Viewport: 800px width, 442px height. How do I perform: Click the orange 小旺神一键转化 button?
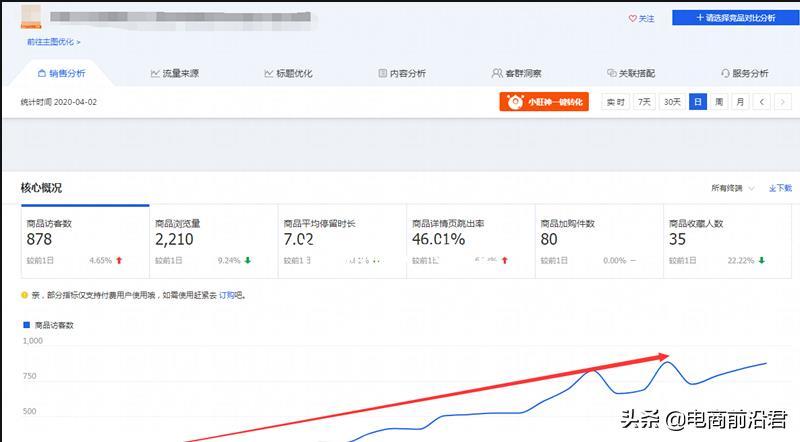pos(544,102)
